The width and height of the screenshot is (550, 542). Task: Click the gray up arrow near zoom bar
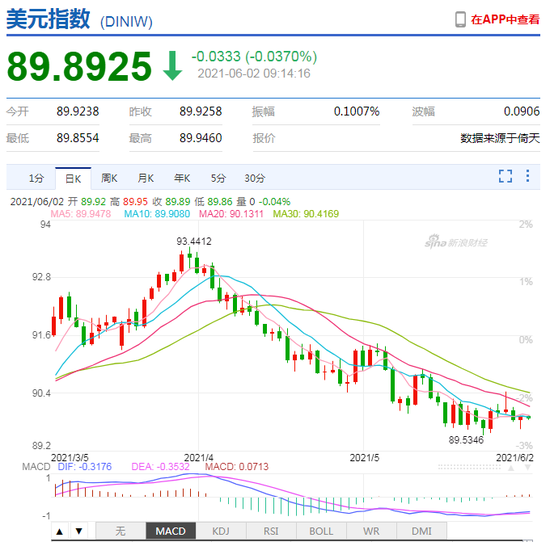click(x=511, y=468)
